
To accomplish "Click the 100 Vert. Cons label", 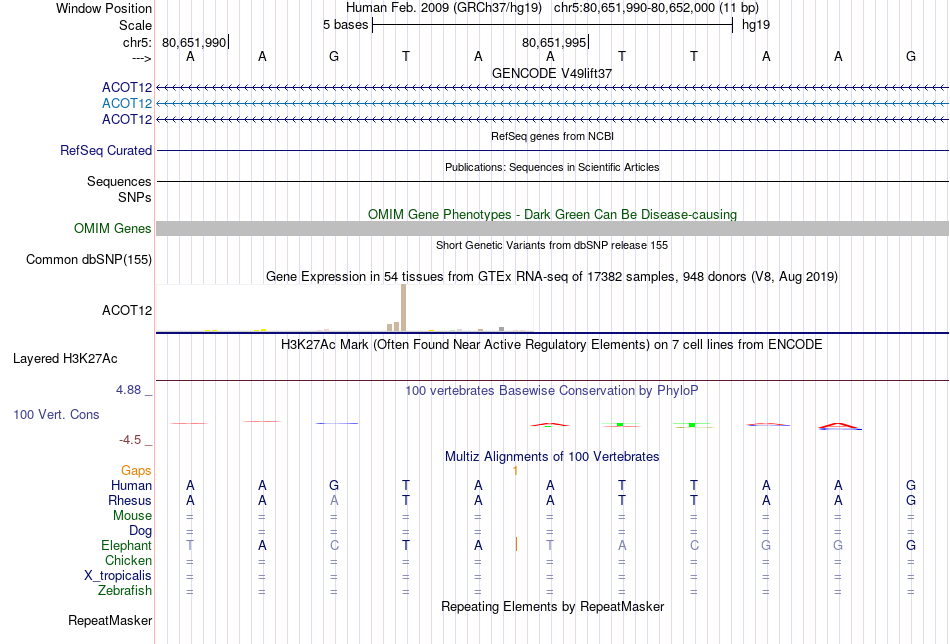I will pos(56,414).
